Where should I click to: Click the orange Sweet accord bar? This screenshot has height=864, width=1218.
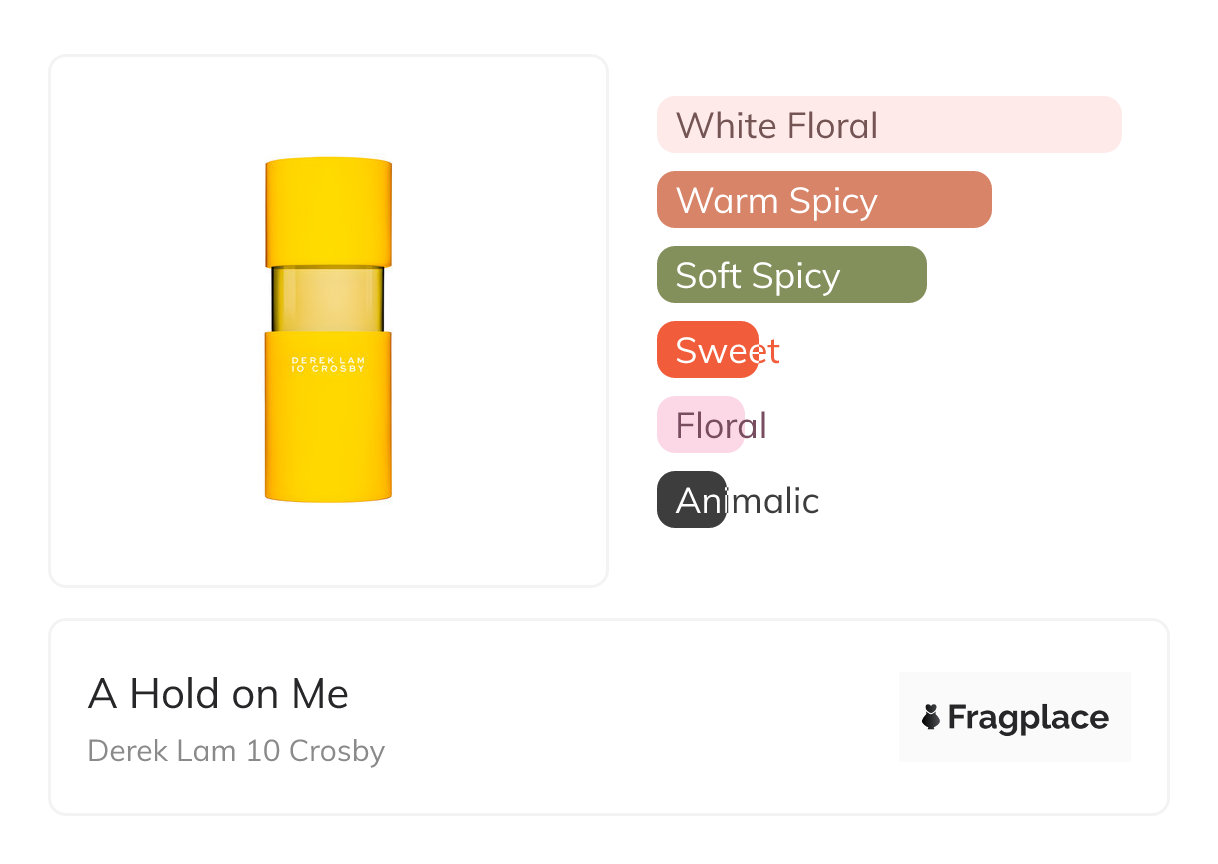pos(707,350)
